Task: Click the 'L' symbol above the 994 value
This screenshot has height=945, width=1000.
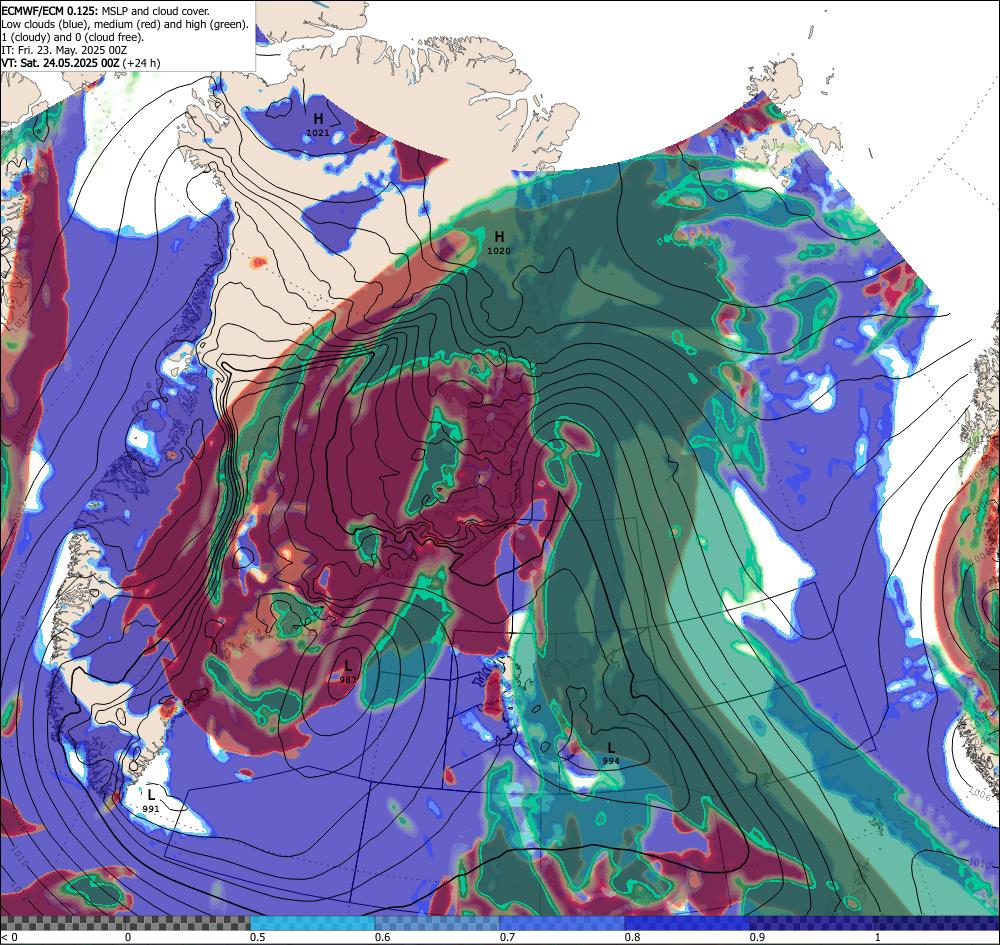Action: (x=611, y=748)
